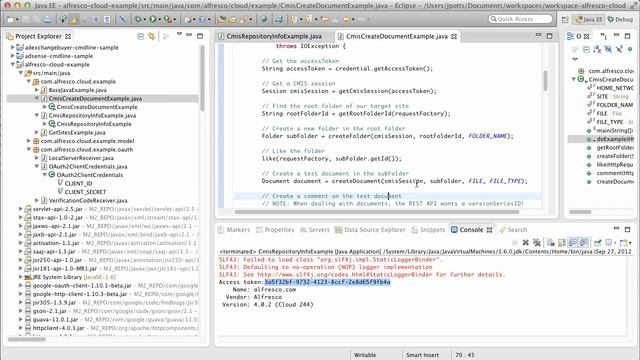Image resolution: width=640 pixels, height=360 pixels.
Task: Click Remove All Terminated Launches icon
Action: 537,242
